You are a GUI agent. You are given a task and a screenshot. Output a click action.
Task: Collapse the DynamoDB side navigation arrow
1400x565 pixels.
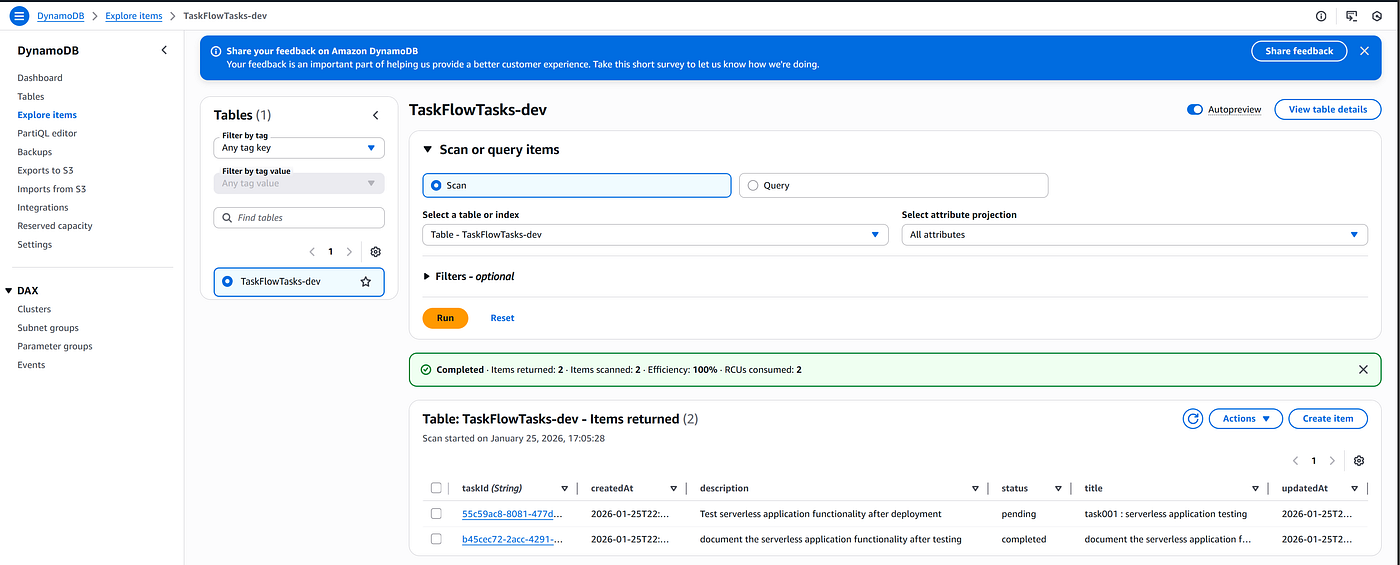click(x=164, y=50)
